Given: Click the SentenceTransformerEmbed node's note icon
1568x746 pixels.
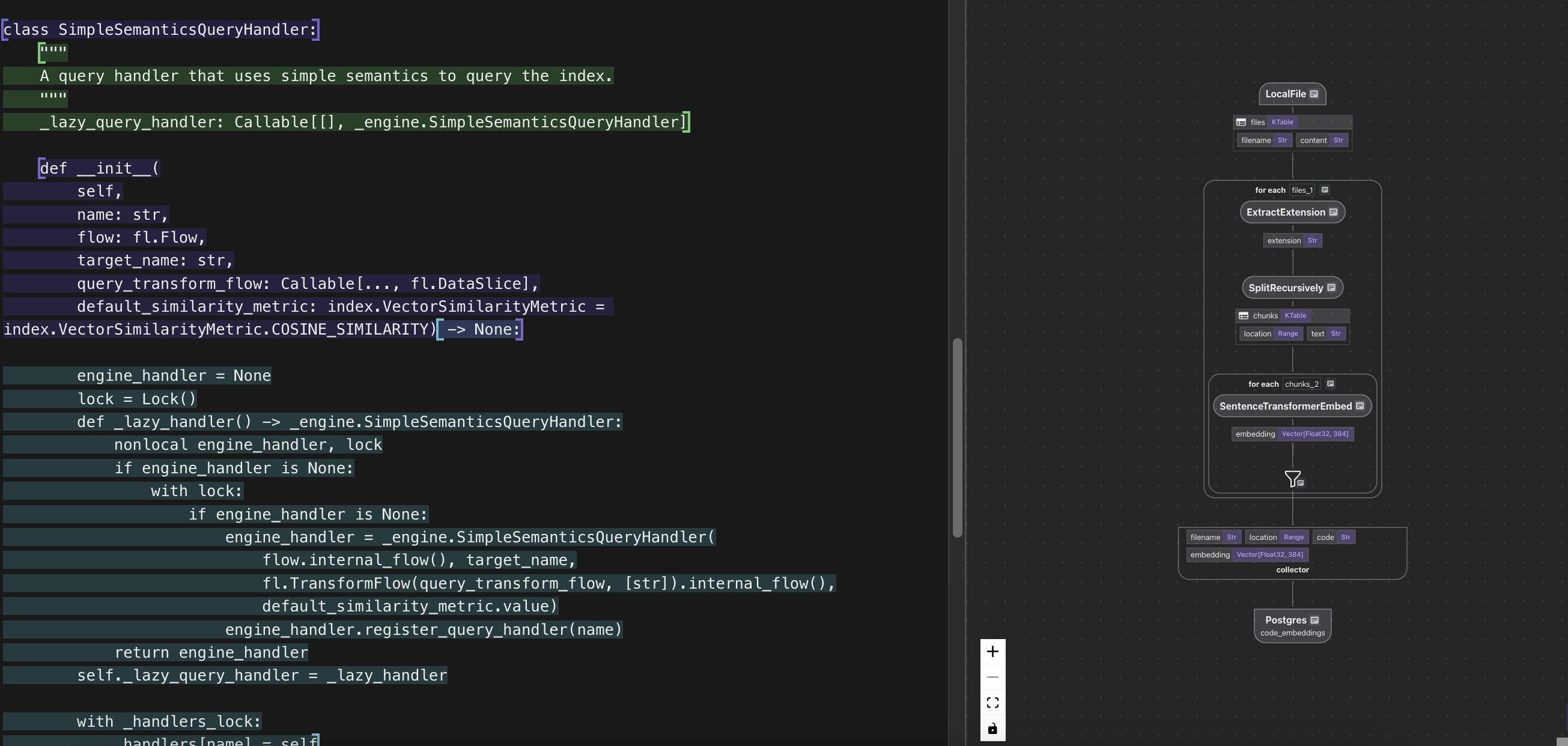Looking at the screenshot, I should pos(1360,406).
